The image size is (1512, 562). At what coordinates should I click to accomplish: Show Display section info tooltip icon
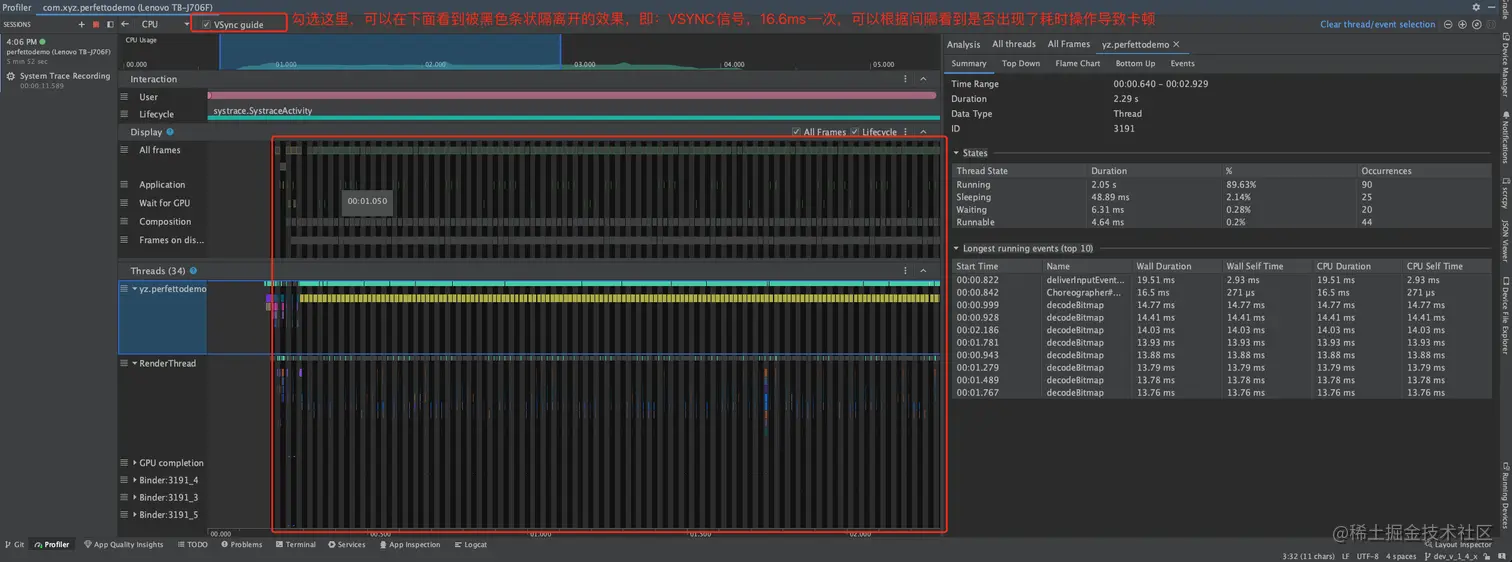coord(170,131)
